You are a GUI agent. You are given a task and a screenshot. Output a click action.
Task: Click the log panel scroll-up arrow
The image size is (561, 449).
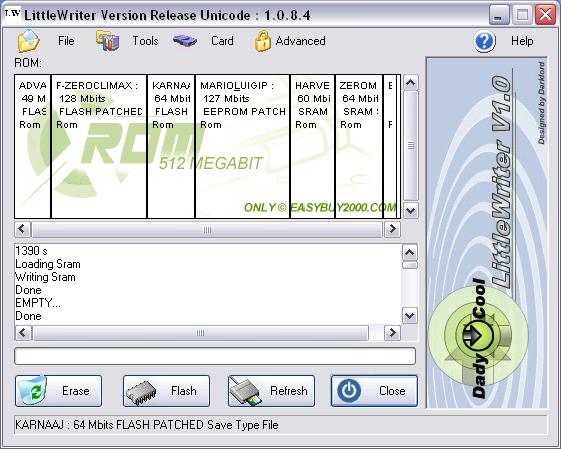410,253
